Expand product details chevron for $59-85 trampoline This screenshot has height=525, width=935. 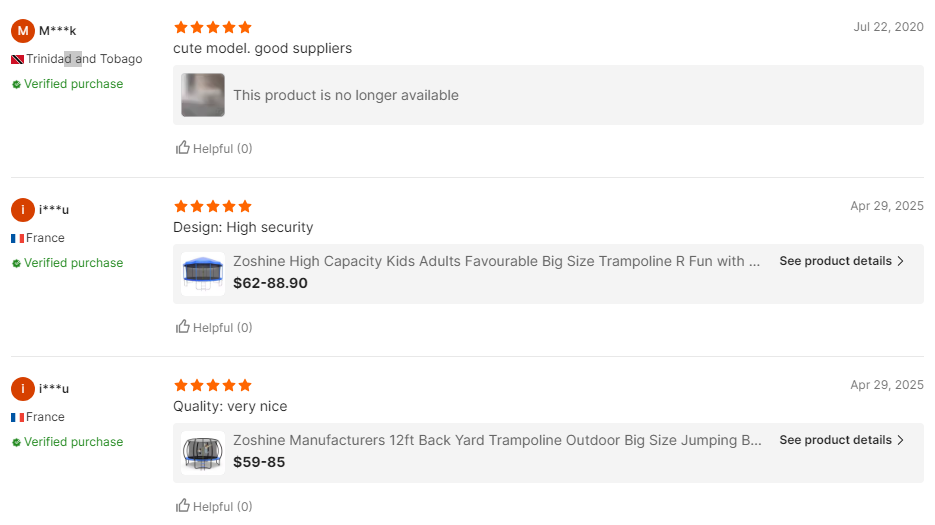pos(900,440)
